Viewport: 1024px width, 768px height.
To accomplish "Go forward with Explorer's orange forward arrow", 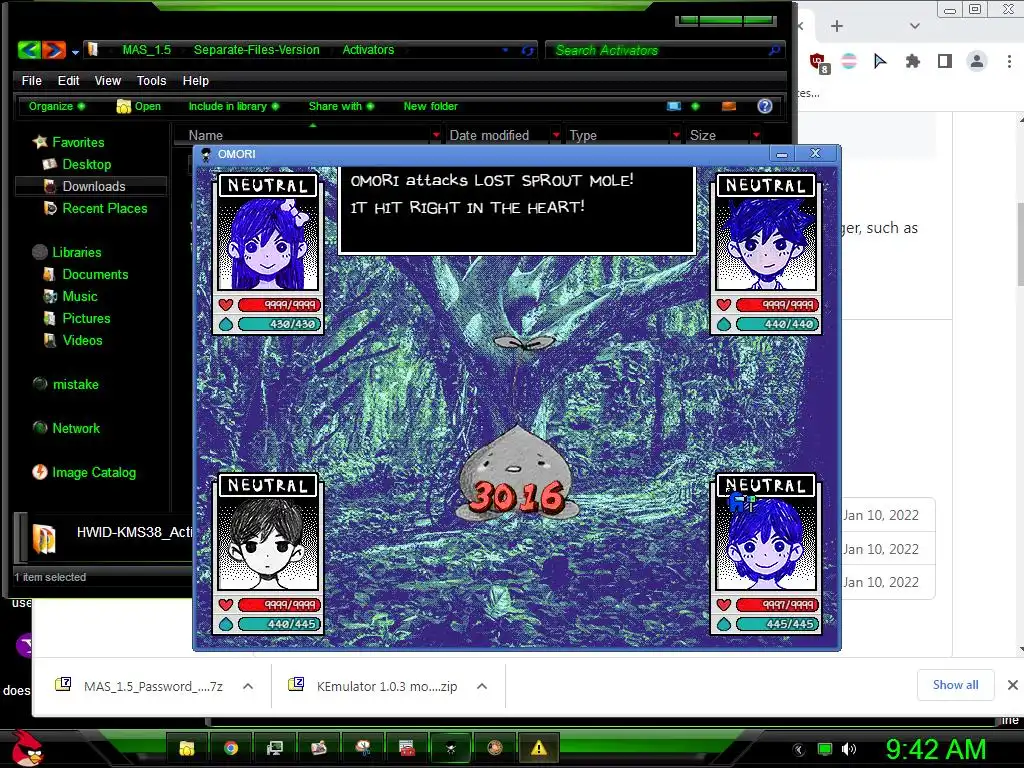I will [54, 50].
